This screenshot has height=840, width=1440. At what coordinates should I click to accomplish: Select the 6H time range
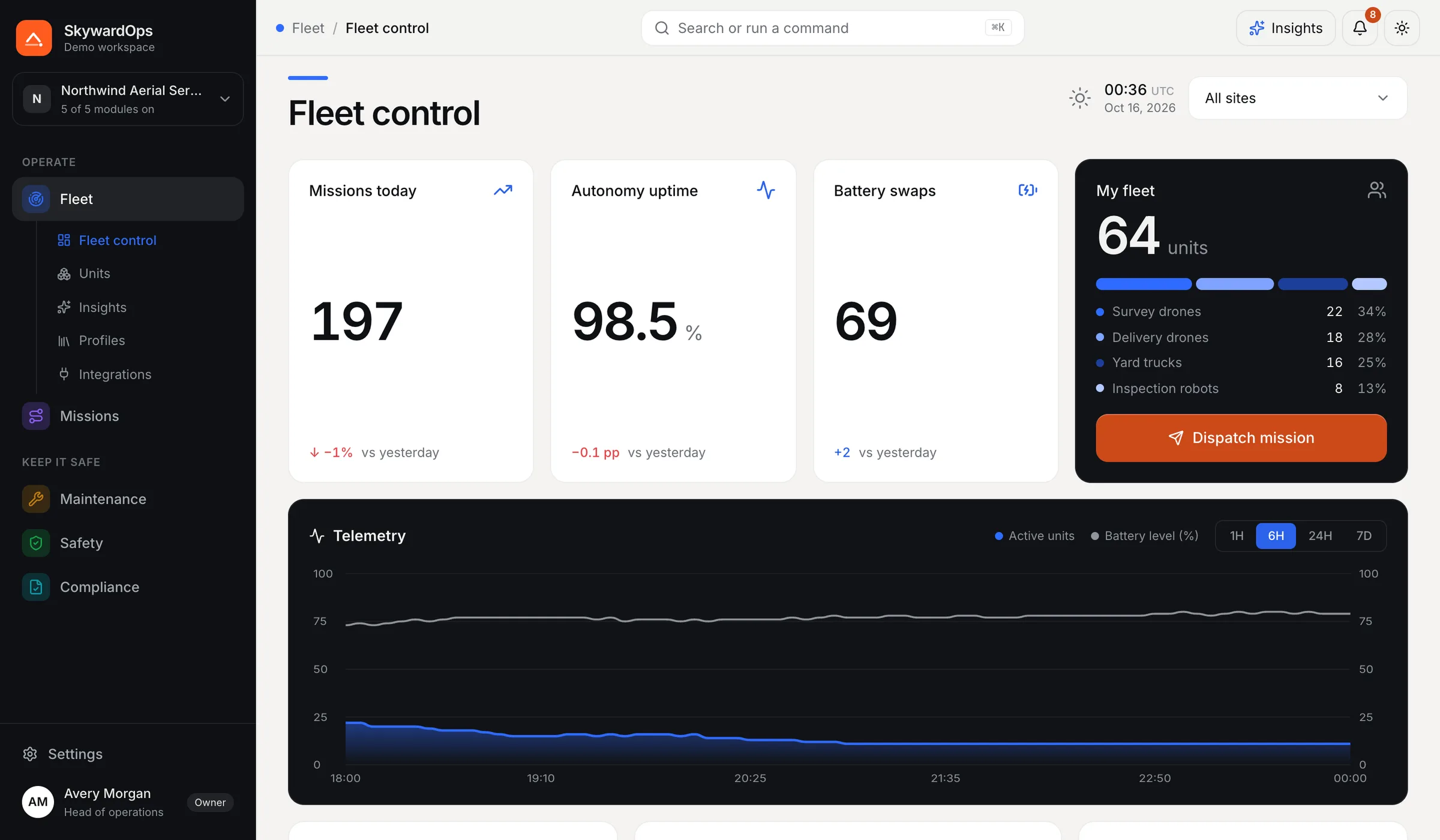1276,536
